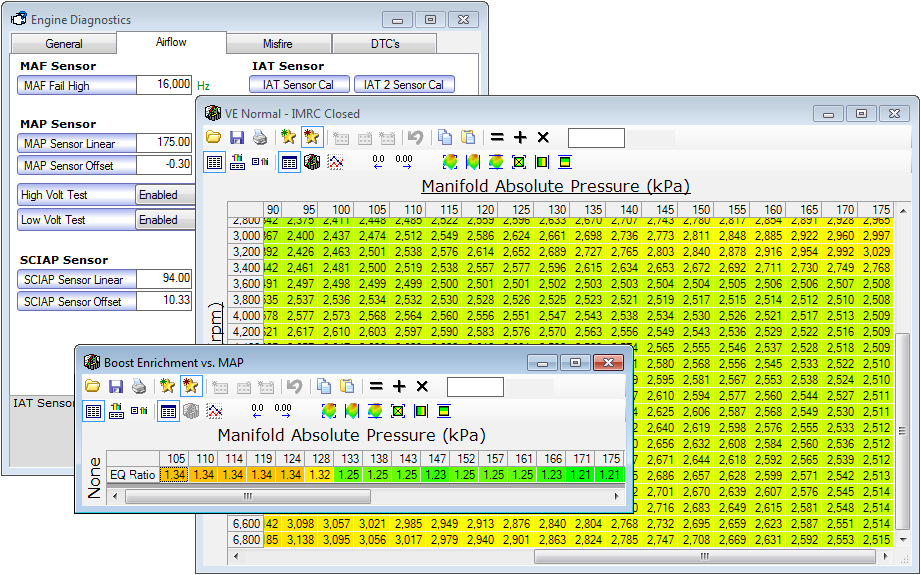This screenshot has width=921, height=575.
Task: Click plus operator in VE Normal toolbar
Action: pos(520,137)
